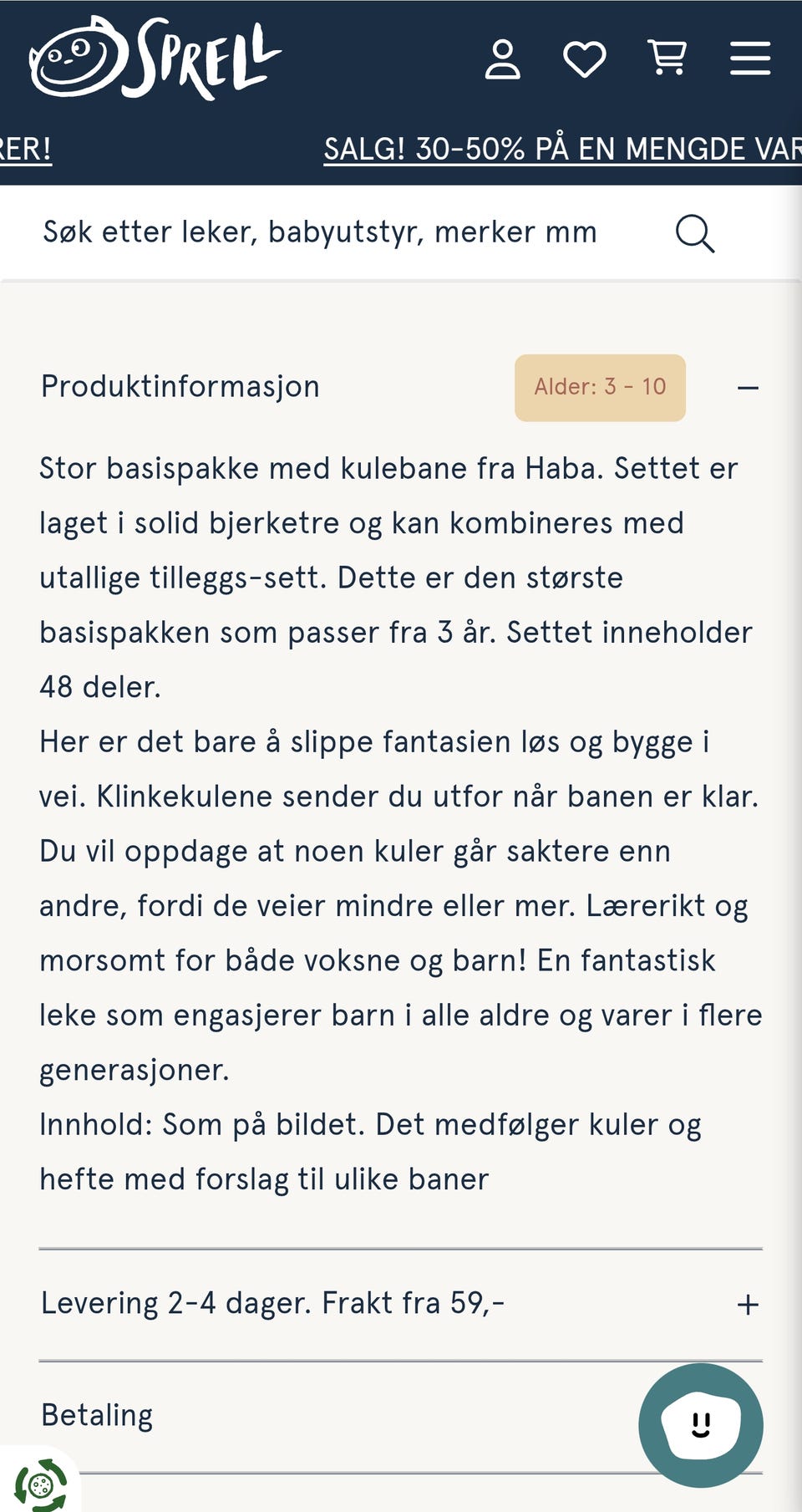Select the Betaling heading
This screenshot has height=1512, width=802.
click(x=96, y=1415)
